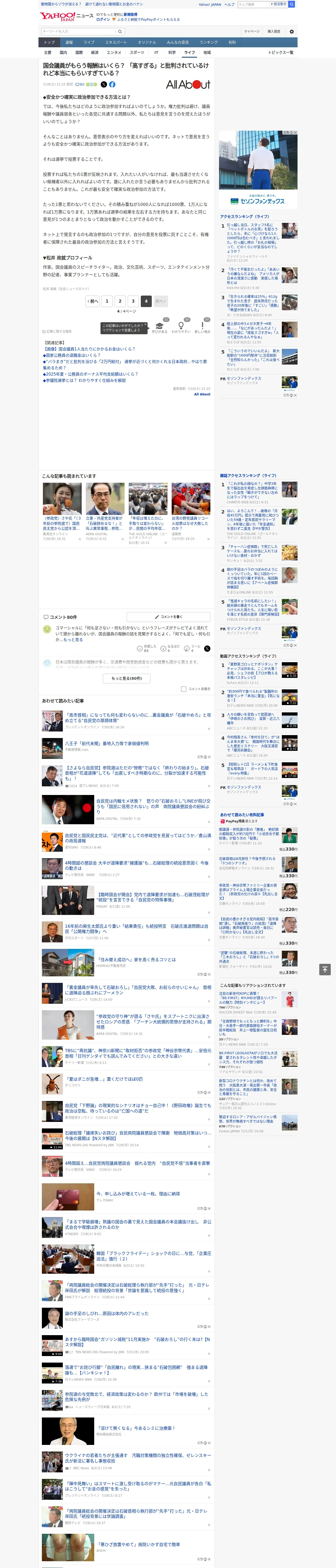Click the 前へ previous page button
Screen dimensions: 336x1568
(93, 301)
